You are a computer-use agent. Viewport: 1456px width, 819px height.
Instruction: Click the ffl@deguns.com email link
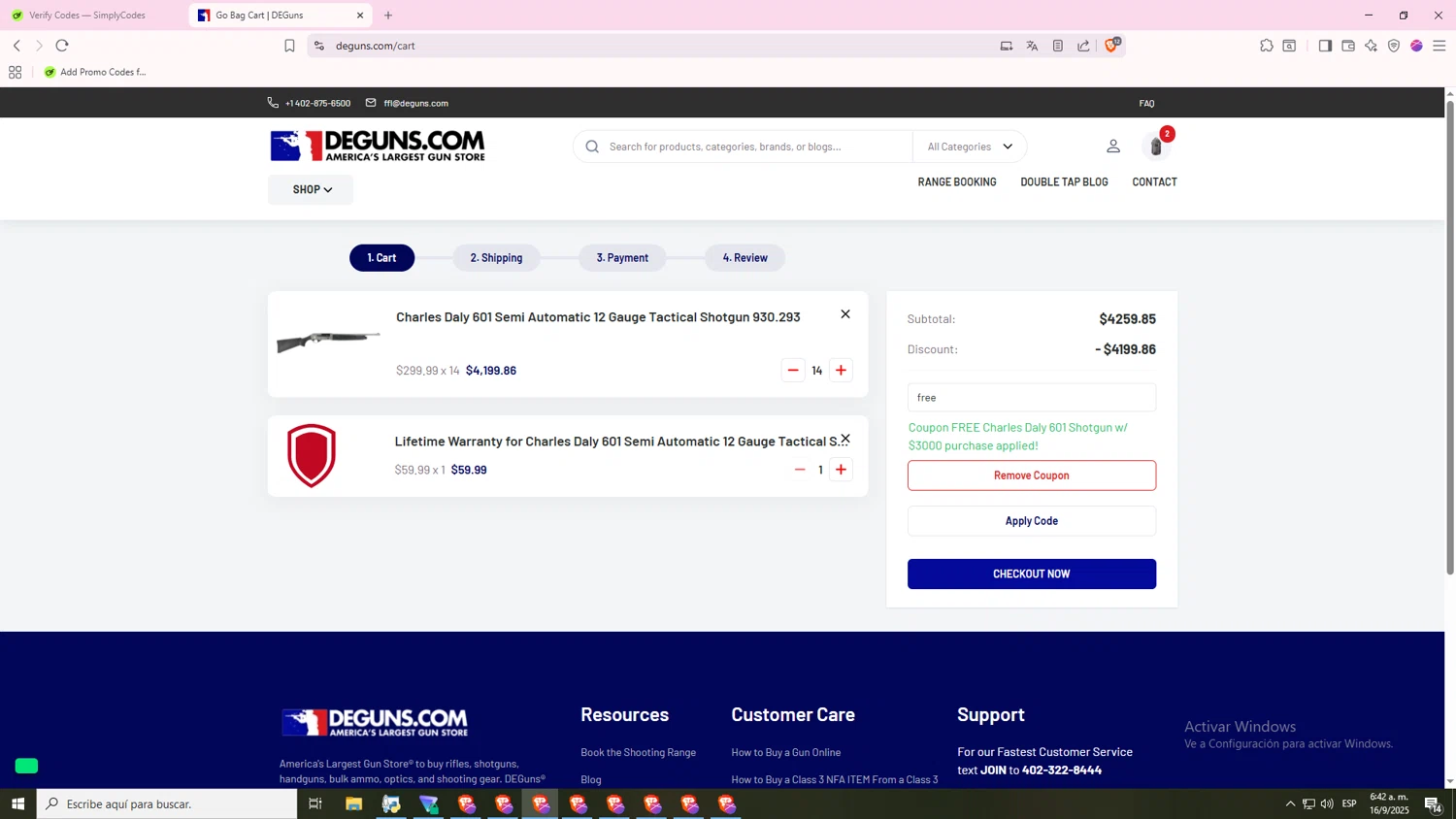coord(415,103)
